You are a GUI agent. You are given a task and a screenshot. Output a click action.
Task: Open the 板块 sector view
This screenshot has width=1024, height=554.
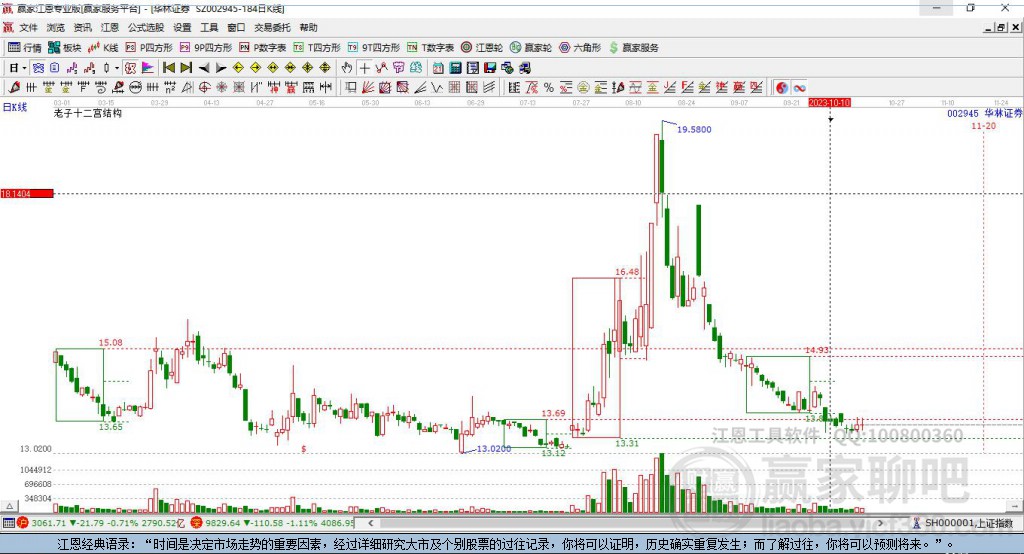pos(65,48)
